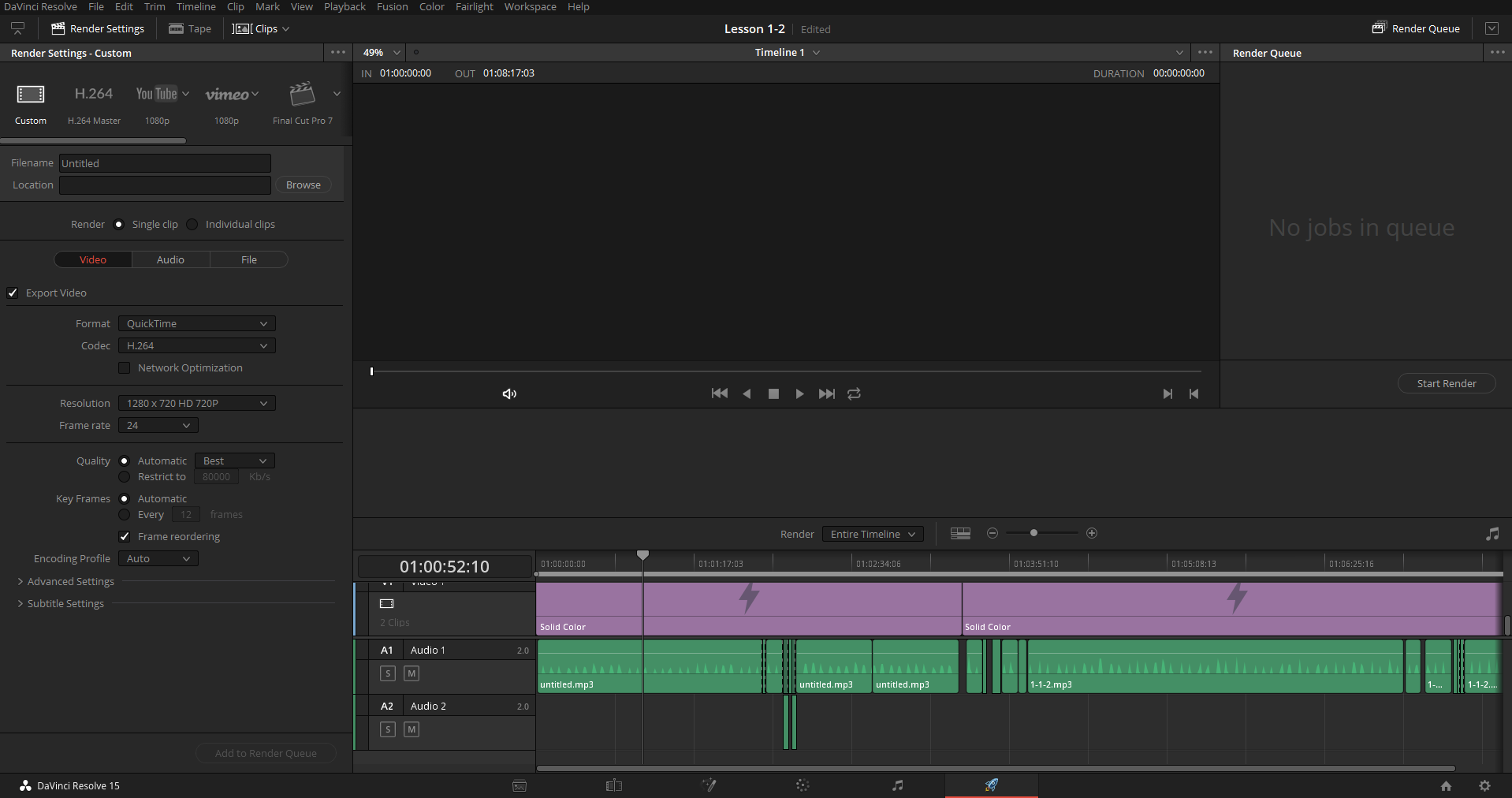Play the timeline in reverse
Image resolution: width=1512 pixels, height=798 pixels.
coord(747,393)
